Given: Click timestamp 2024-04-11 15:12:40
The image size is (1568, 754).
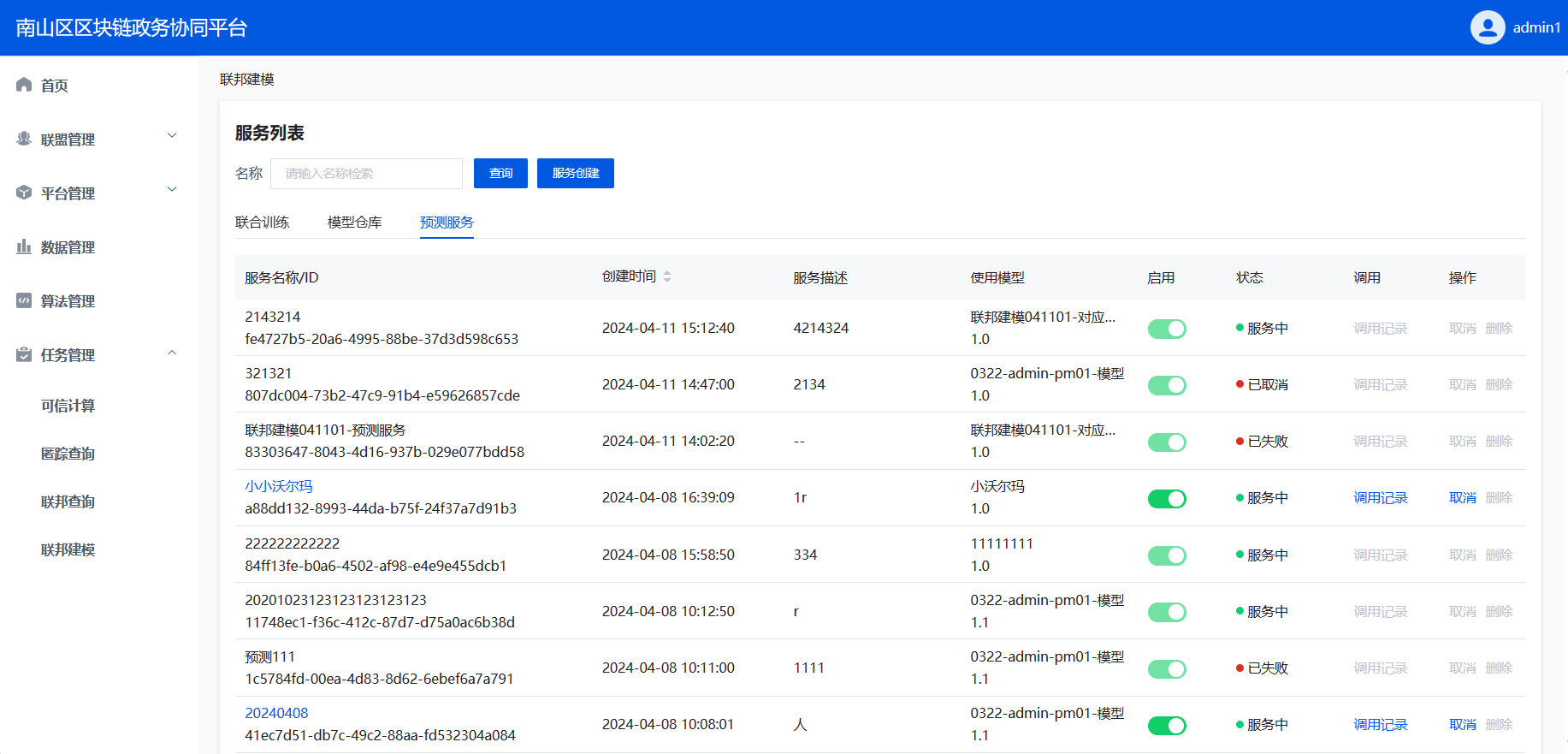Looking at the screenshot, I should click(668, 329).
